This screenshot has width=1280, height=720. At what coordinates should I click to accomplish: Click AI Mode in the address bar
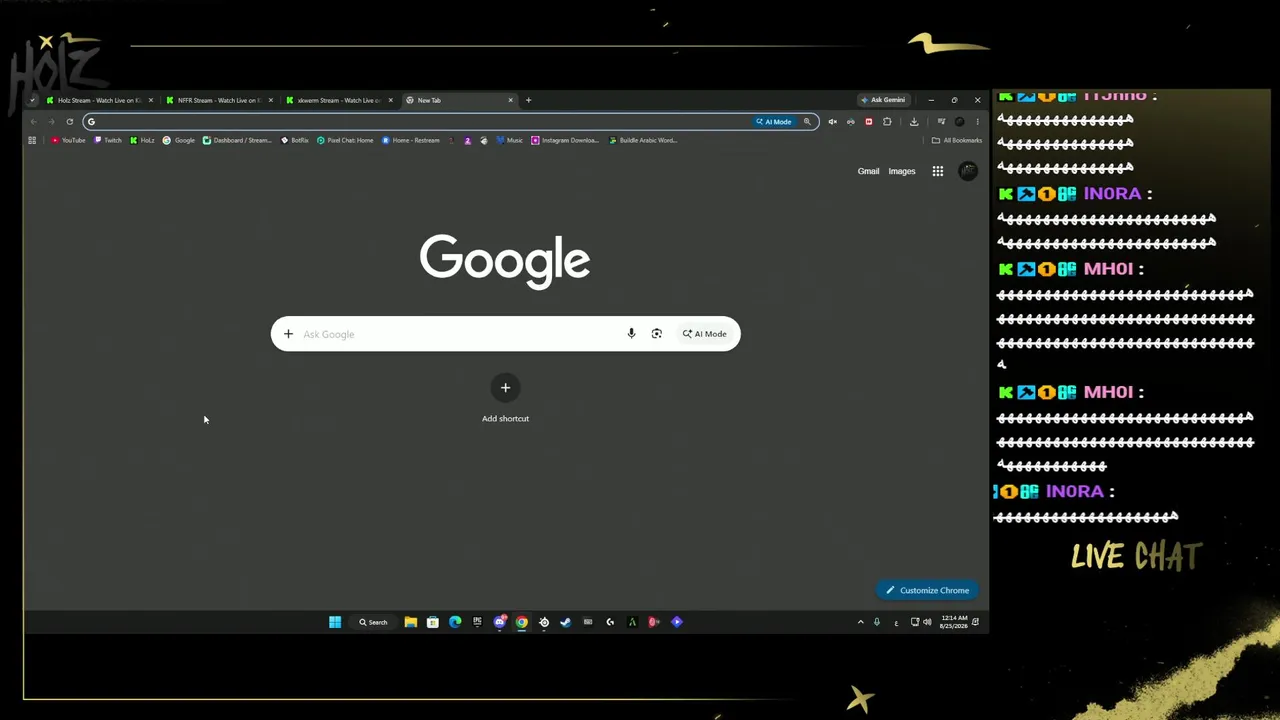click(x=774, y=122)
